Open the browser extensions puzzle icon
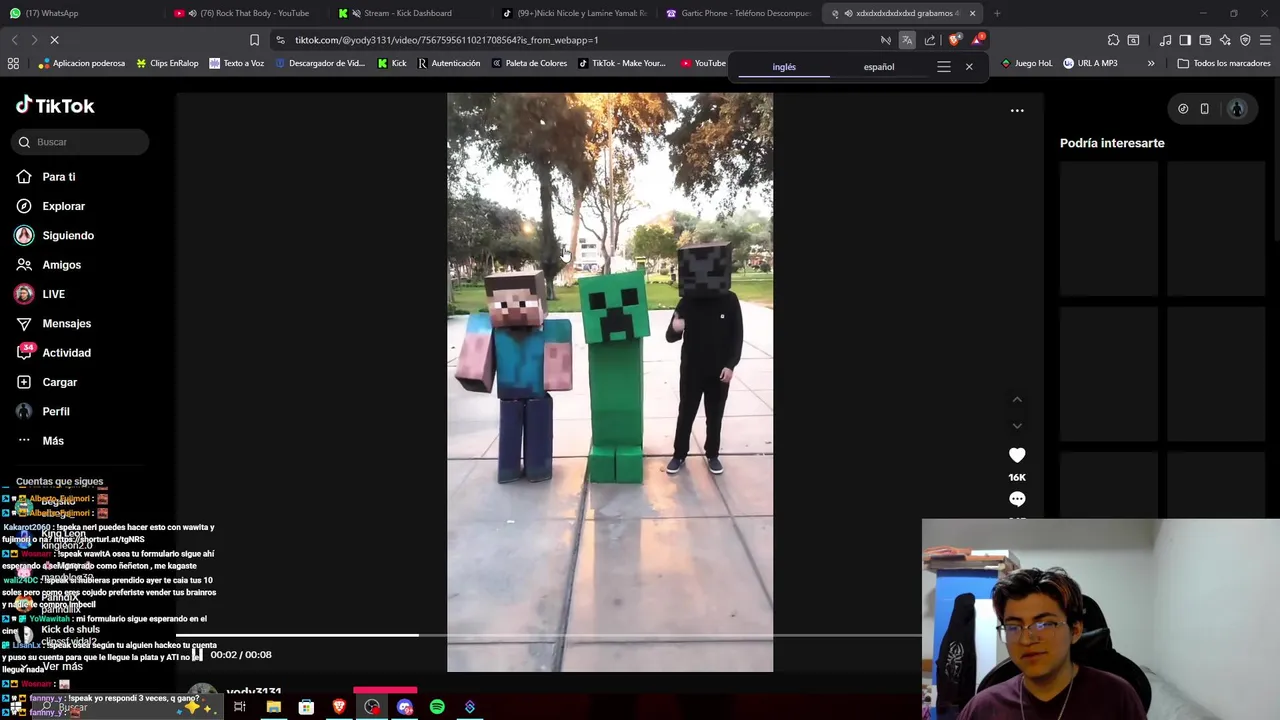Viewport: 1280px width, 720px height. [x=1113, y=40]
